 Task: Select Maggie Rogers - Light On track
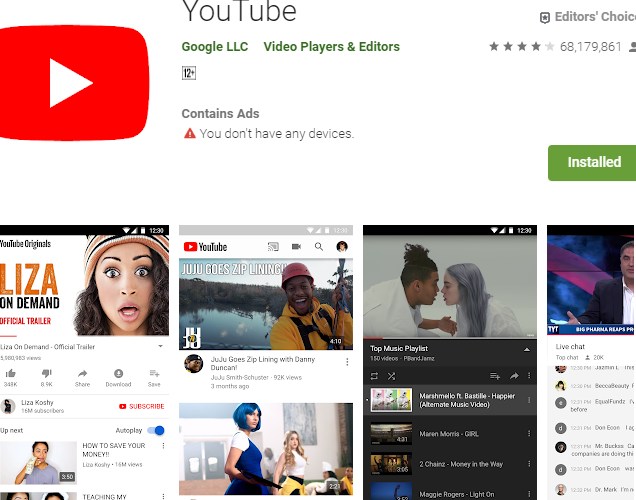450,492
